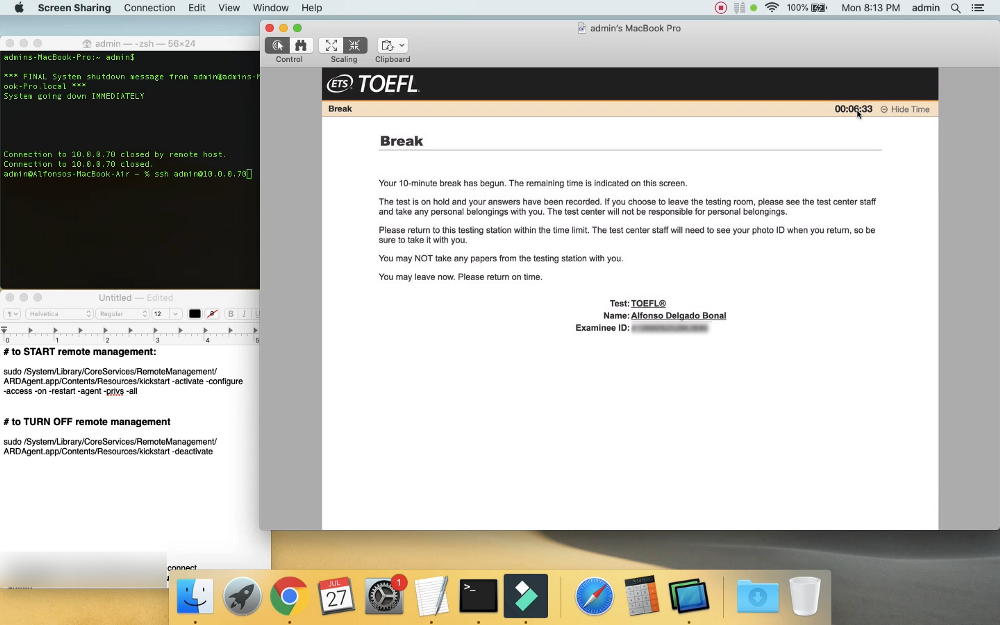Screen dimensions: 1000x625
Task: Open the Wi-Fi status menu
Action: tap(771, 8)
